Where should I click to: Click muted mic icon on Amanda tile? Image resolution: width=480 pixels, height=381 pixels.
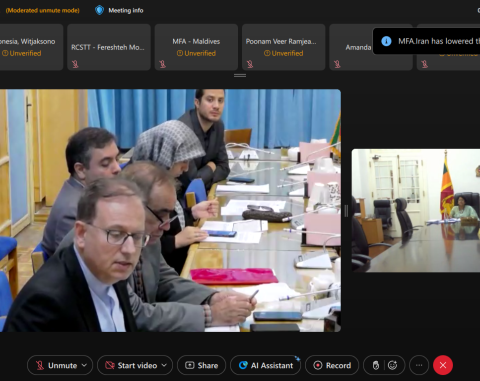(337, 64)
